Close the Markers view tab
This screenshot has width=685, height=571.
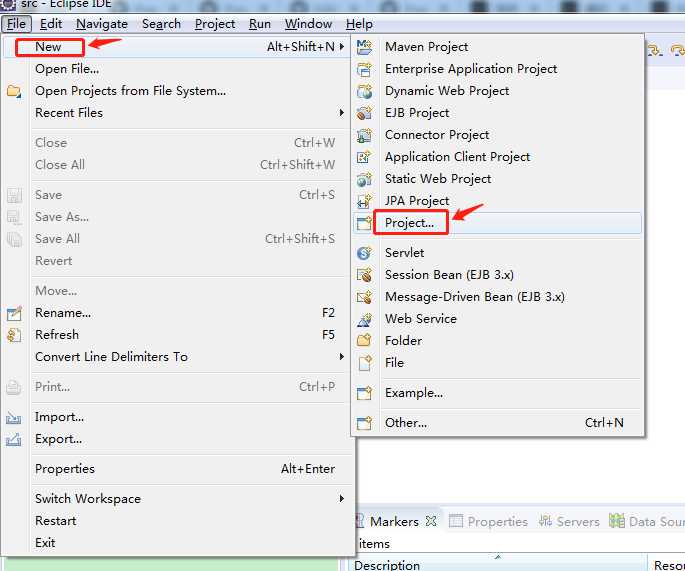(431, 521)
